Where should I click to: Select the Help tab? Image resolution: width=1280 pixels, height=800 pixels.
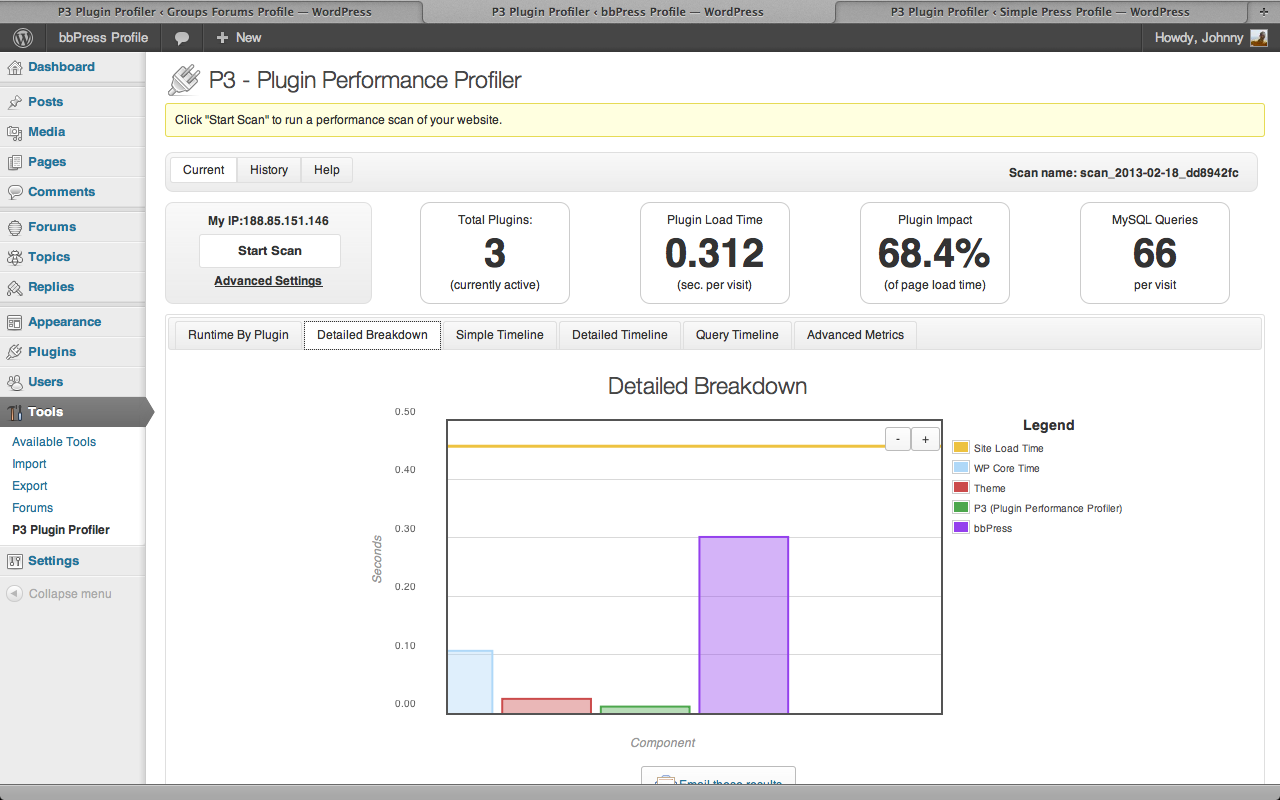pyautogui.click(x=327, y=170)
